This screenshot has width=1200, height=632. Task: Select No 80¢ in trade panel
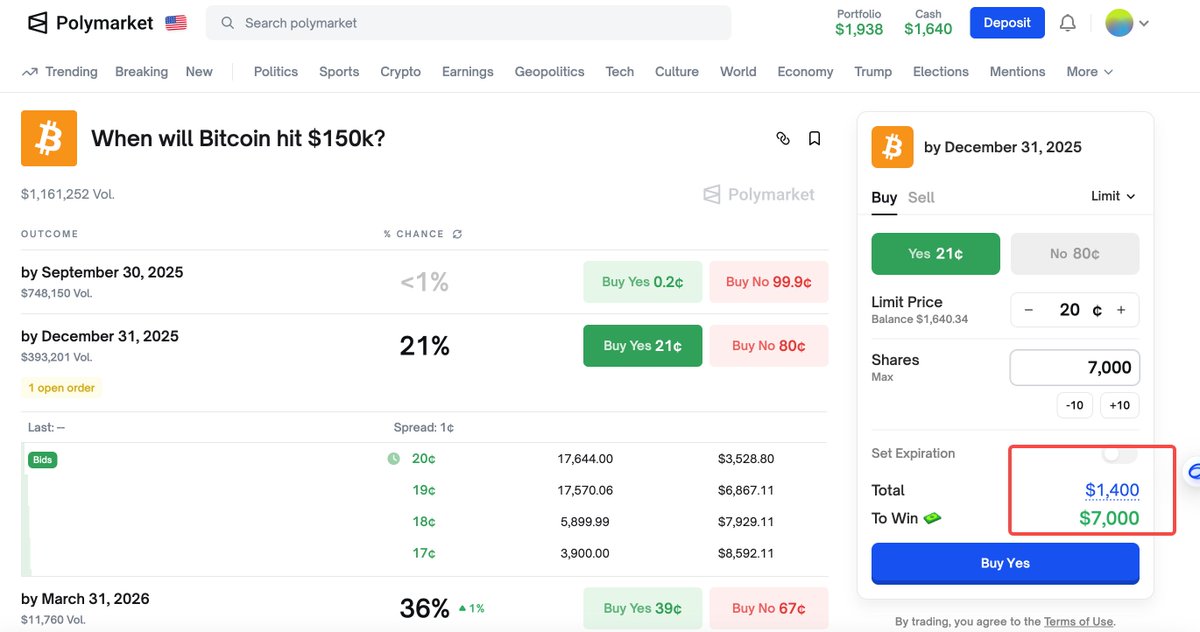1075,254
